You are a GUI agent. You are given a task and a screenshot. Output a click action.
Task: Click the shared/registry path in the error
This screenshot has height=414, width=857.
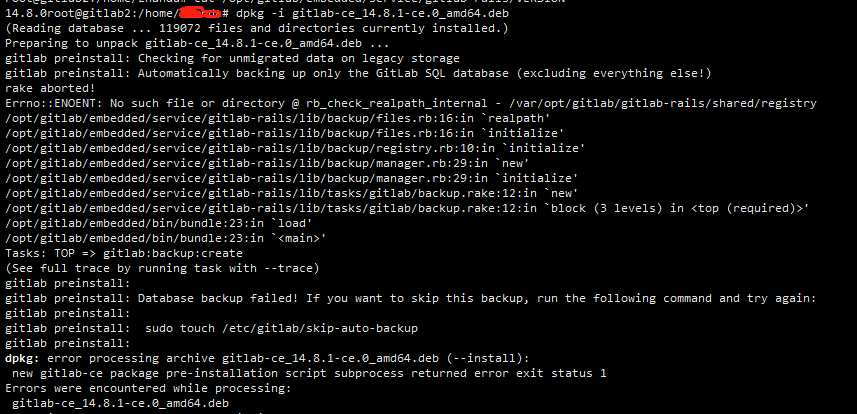click(692, 103)
